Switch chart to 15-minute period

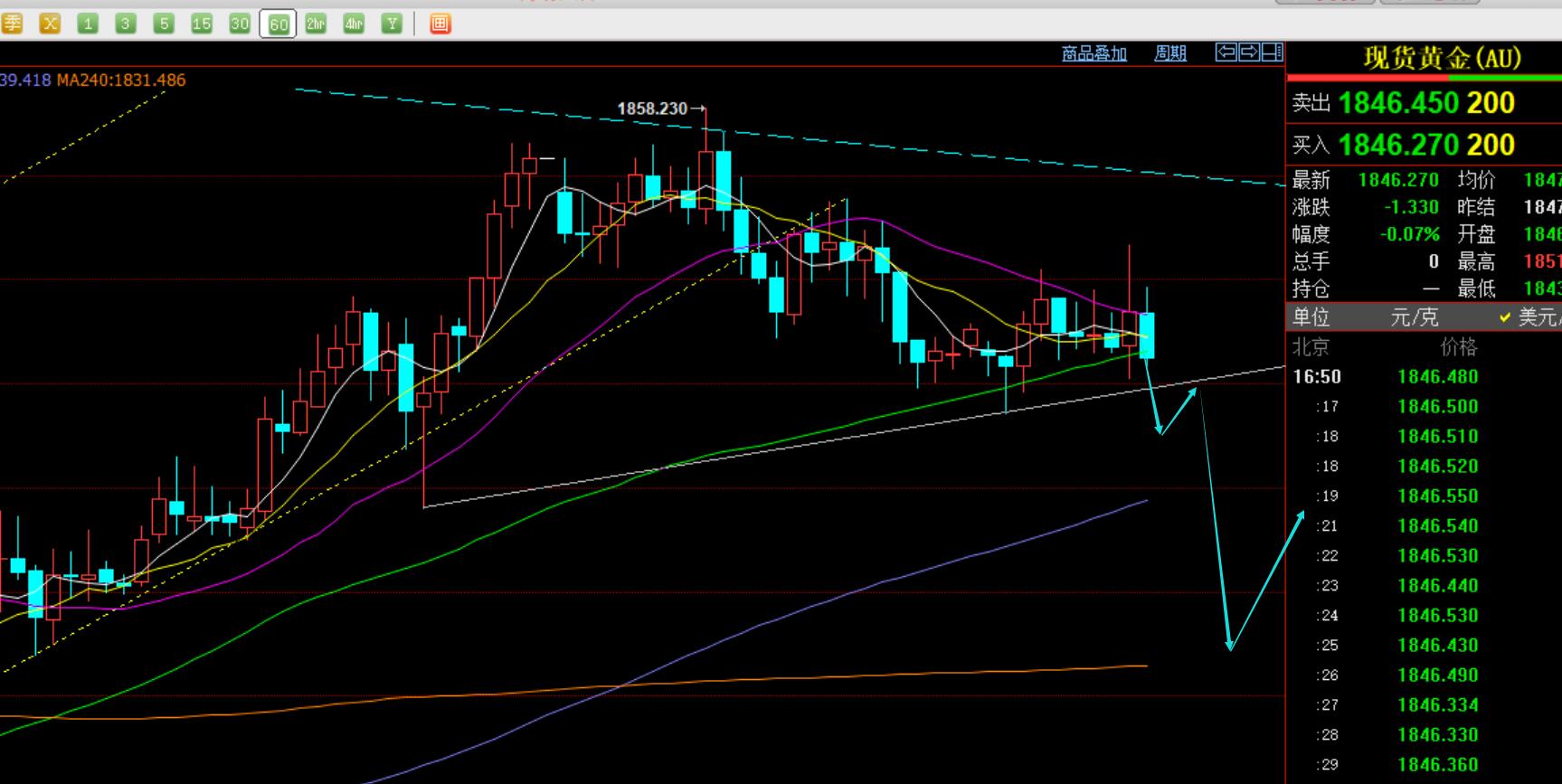[202, 24]
